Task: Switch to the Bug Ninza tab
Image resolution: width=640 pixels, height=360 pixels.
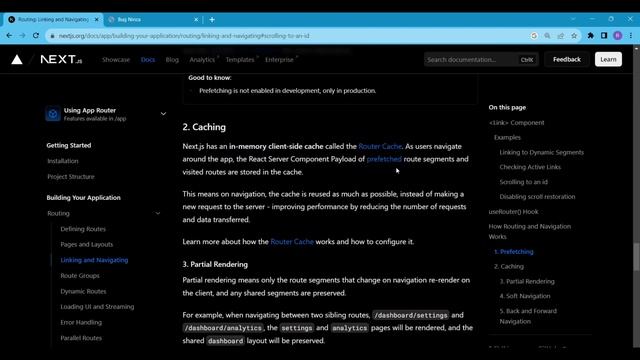Action: point(152,19)
